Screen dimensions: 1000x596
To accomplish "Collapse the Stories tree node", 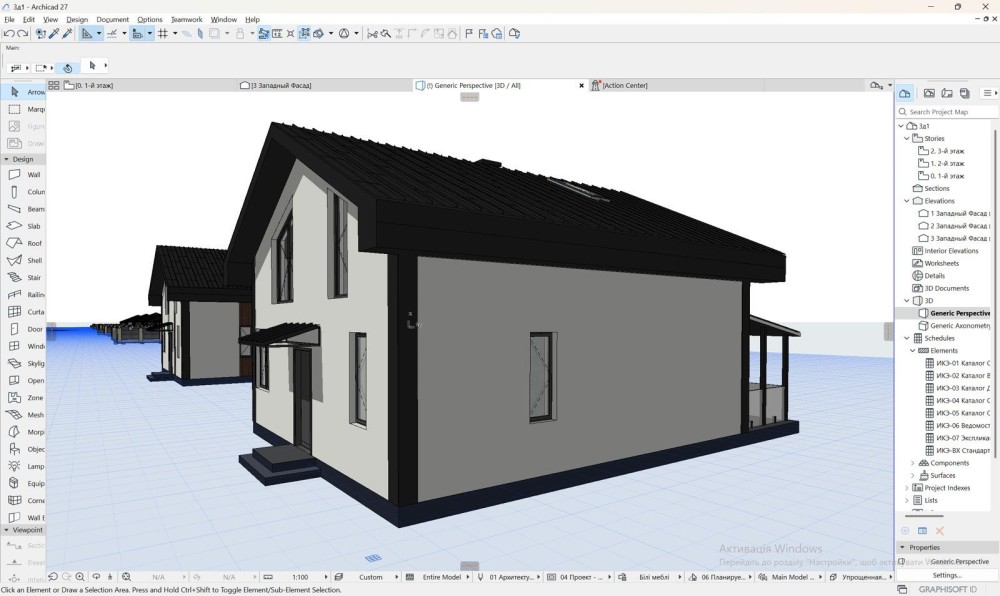I will 907,138.
